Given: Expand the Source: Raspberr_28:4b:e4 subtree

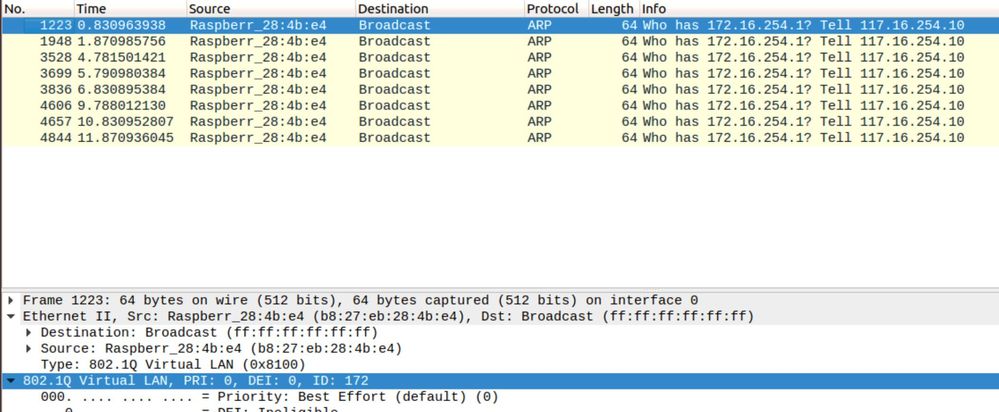Looking at the screenshot, I should pos(29,349).
